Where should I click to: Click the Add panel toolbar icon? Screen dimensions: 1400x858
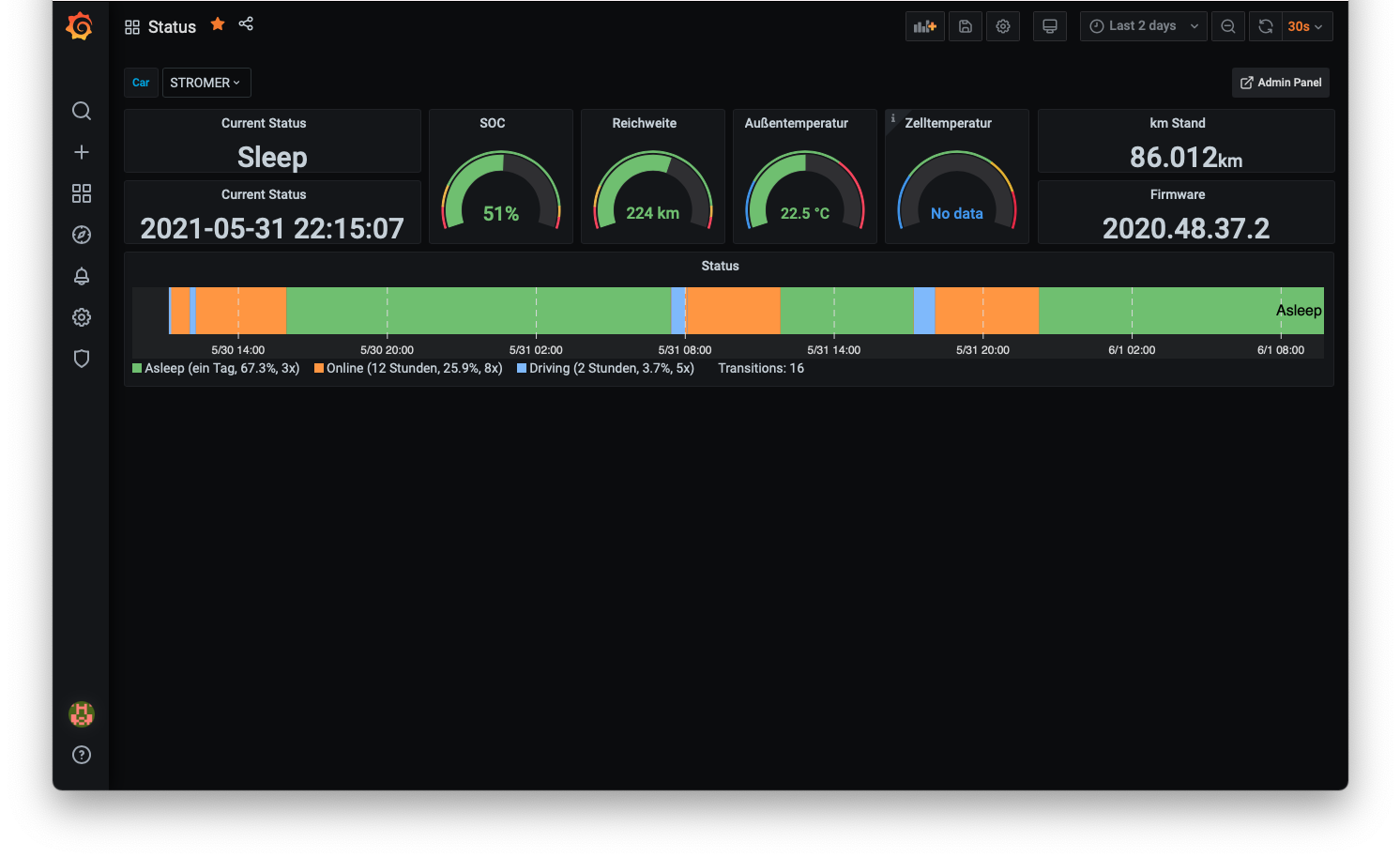[x=924, y=26]
